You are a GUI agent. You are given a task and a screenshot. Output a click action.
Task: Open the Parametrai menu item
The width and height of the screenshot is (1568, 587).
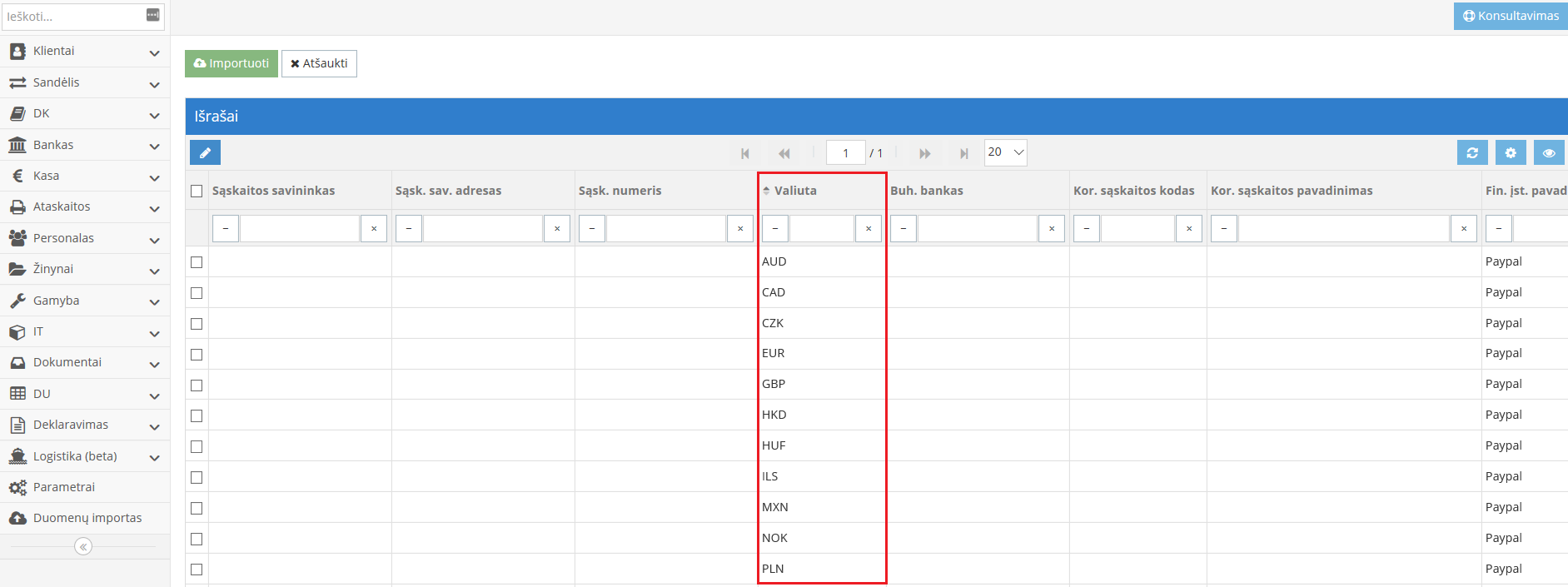(64, 487)
